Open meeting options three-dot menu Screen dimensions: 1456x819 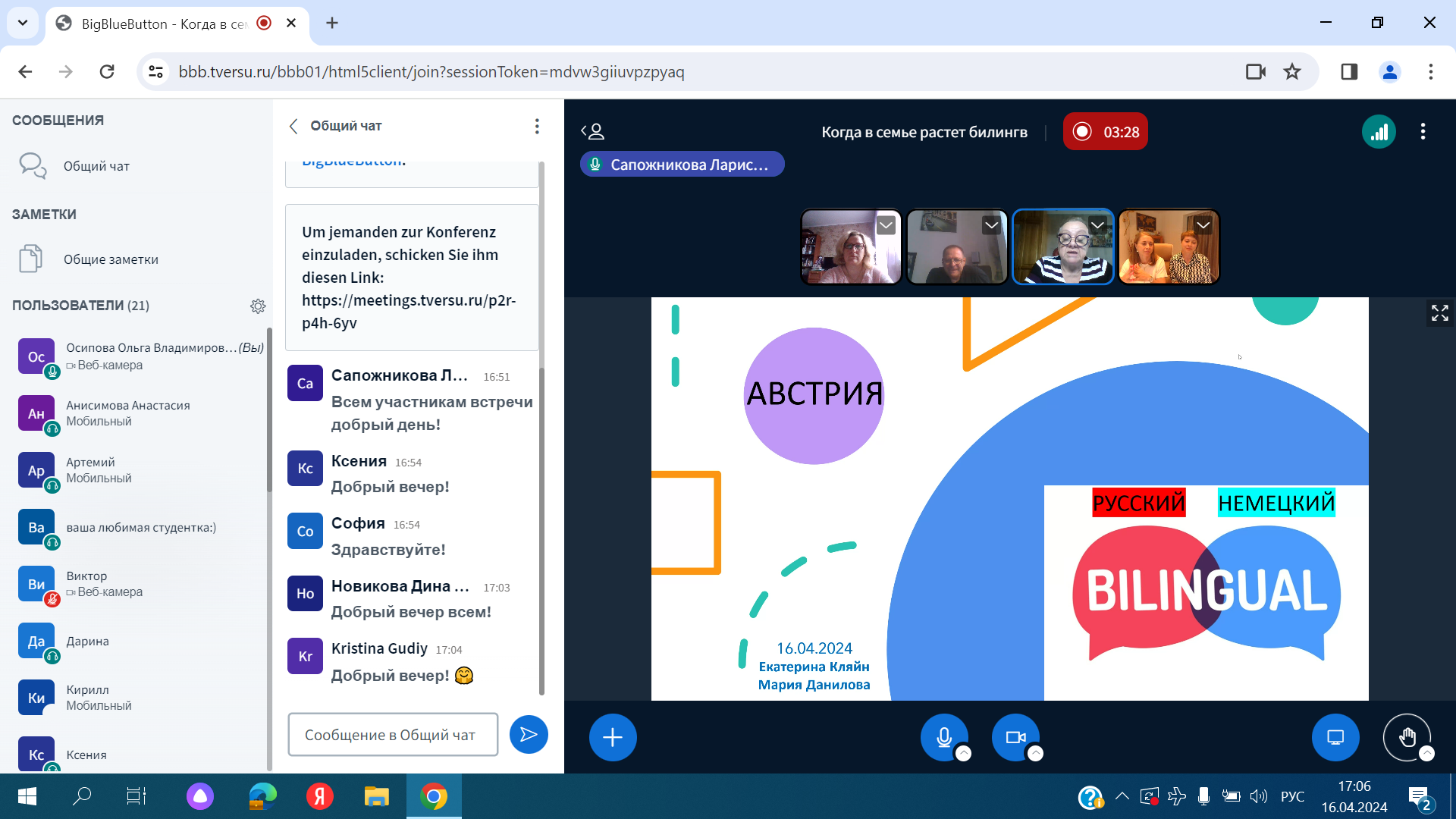[x=1423, y=131]
